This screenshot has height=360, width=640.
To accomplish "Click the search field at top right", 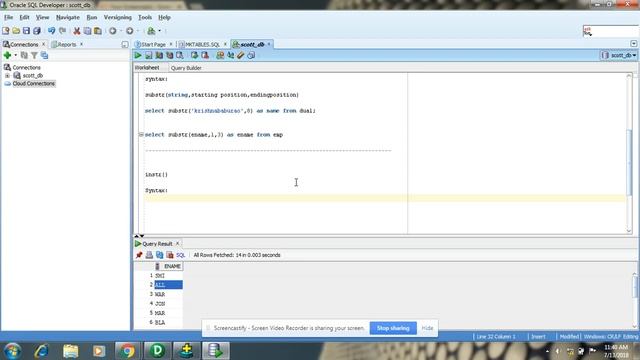I will click(x=610, y=31).
